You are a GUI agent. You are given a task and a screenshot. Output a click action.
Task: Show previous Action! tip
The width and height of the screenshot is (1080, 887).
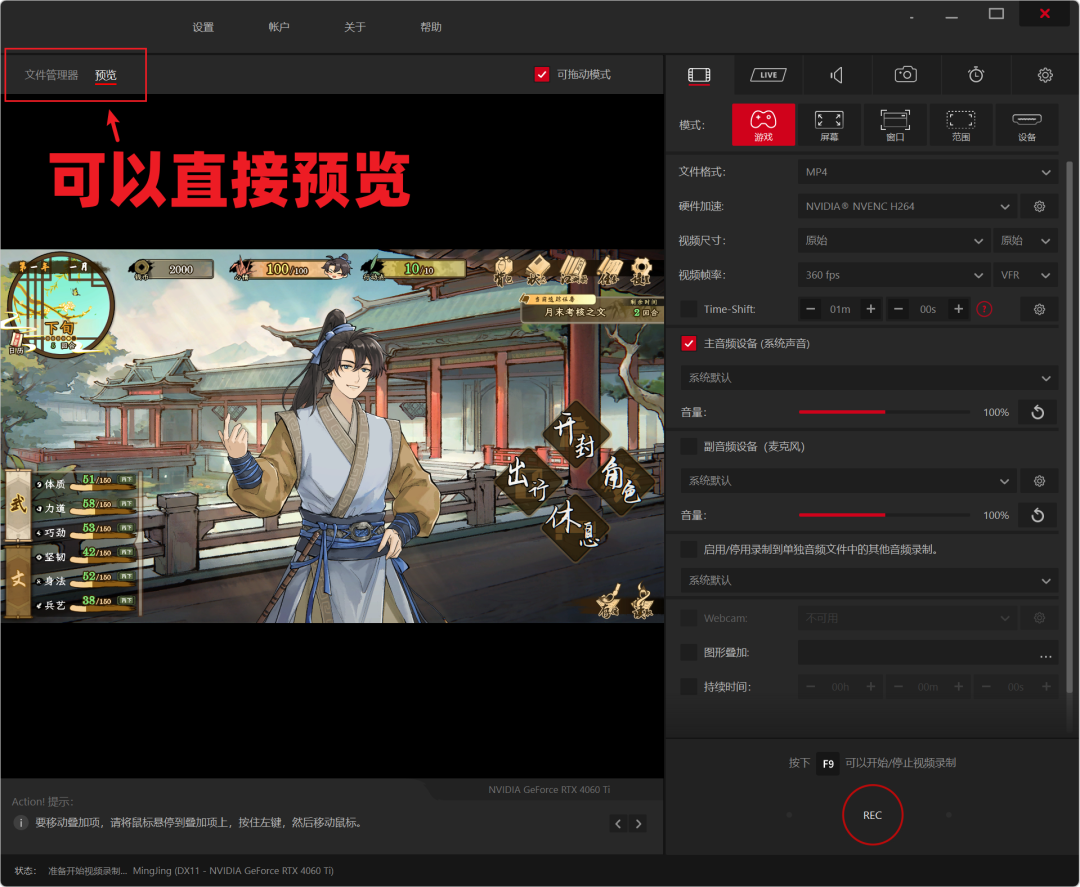click(618, 824)
